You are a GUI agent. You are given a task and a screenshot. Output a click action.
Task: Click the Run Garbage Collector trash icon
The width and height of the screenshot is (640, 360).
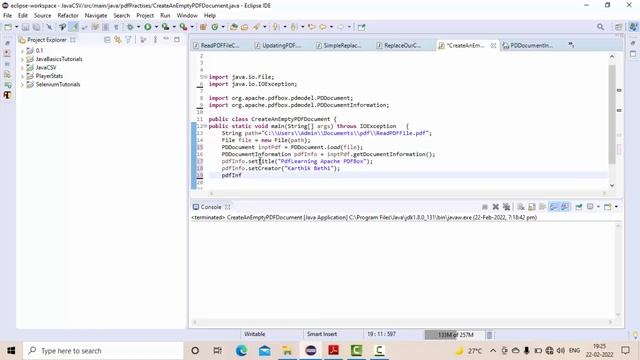(489, 335)
